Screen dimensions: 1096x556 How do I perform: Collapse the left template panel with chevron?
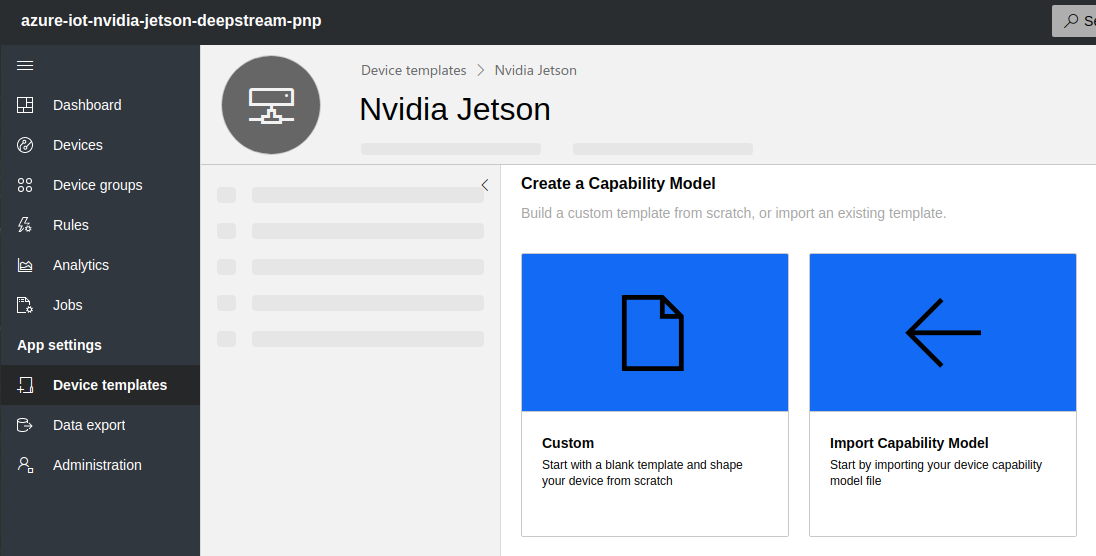coord(485,185)
